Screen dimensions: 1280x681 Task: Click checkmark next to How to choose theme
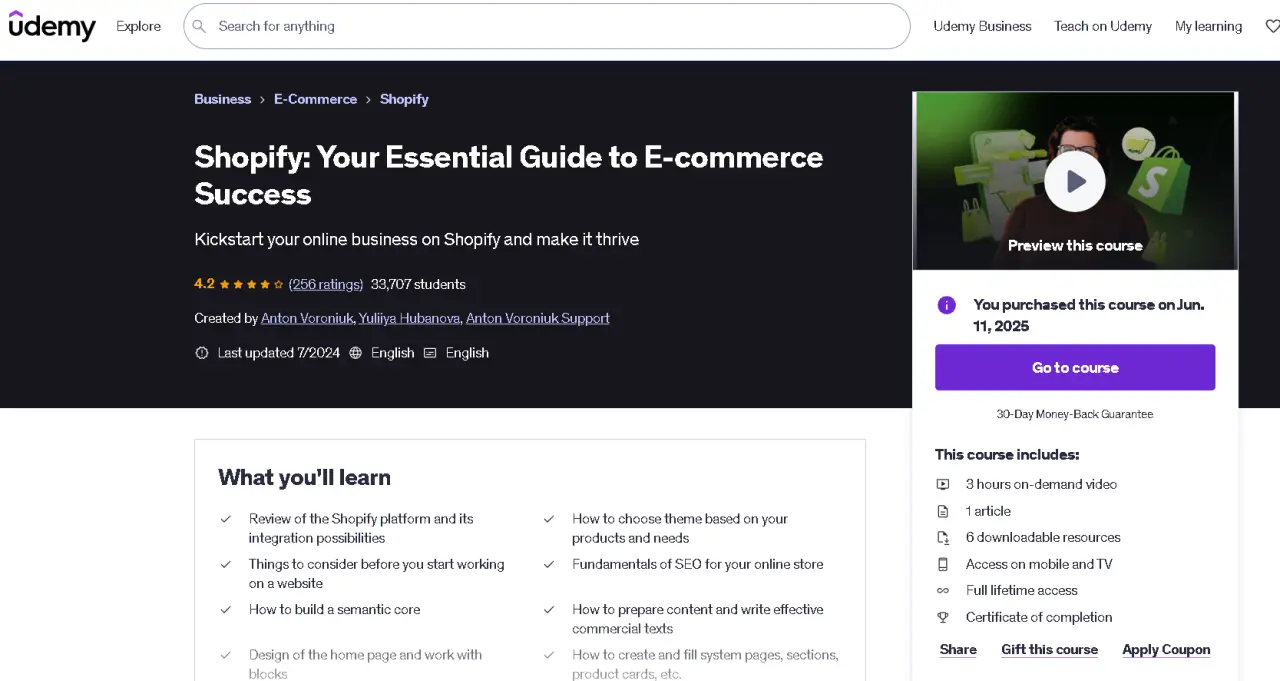tap(549, 519)
